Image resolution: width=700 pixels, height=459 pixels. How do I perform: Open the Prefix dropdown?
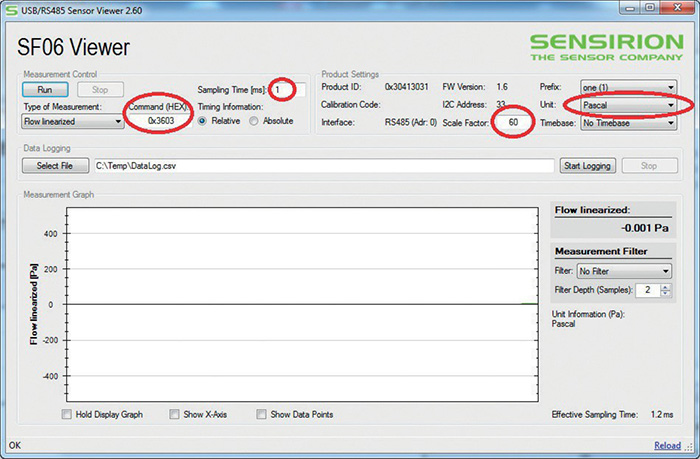pyautogui.click(x=628, y=88)
